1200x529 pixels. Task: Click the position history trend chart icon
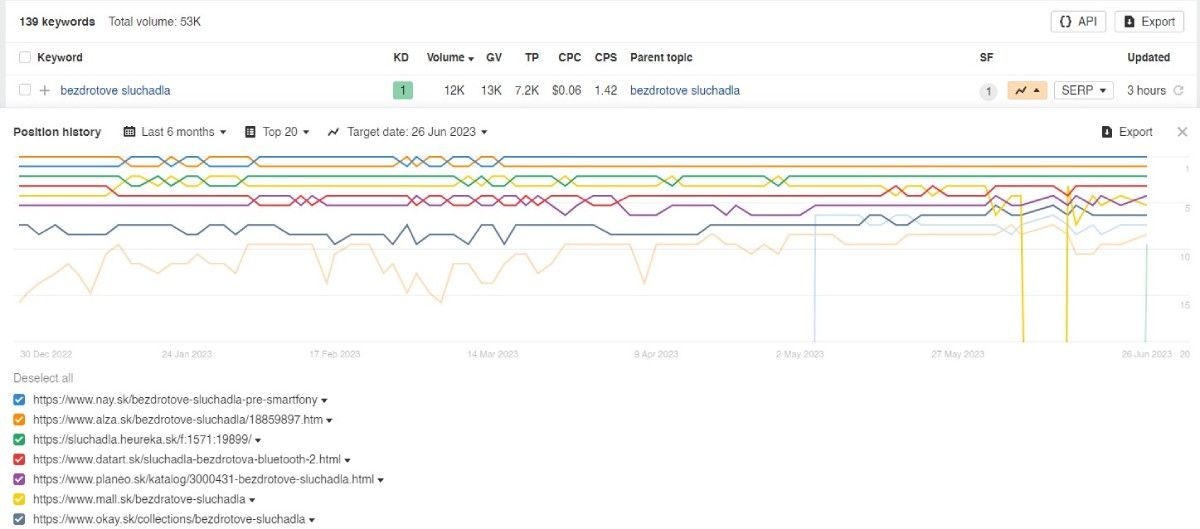coord(1027,91)
